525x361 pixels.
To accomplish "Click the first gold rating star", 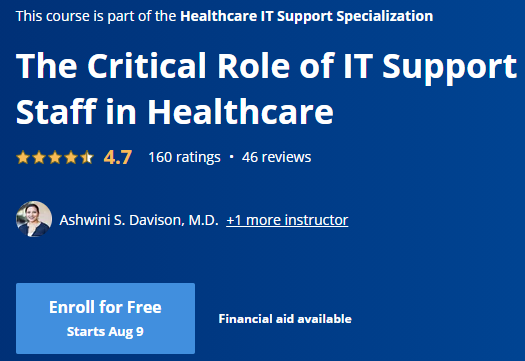I will pyautogui.click(x=23, y=157).
